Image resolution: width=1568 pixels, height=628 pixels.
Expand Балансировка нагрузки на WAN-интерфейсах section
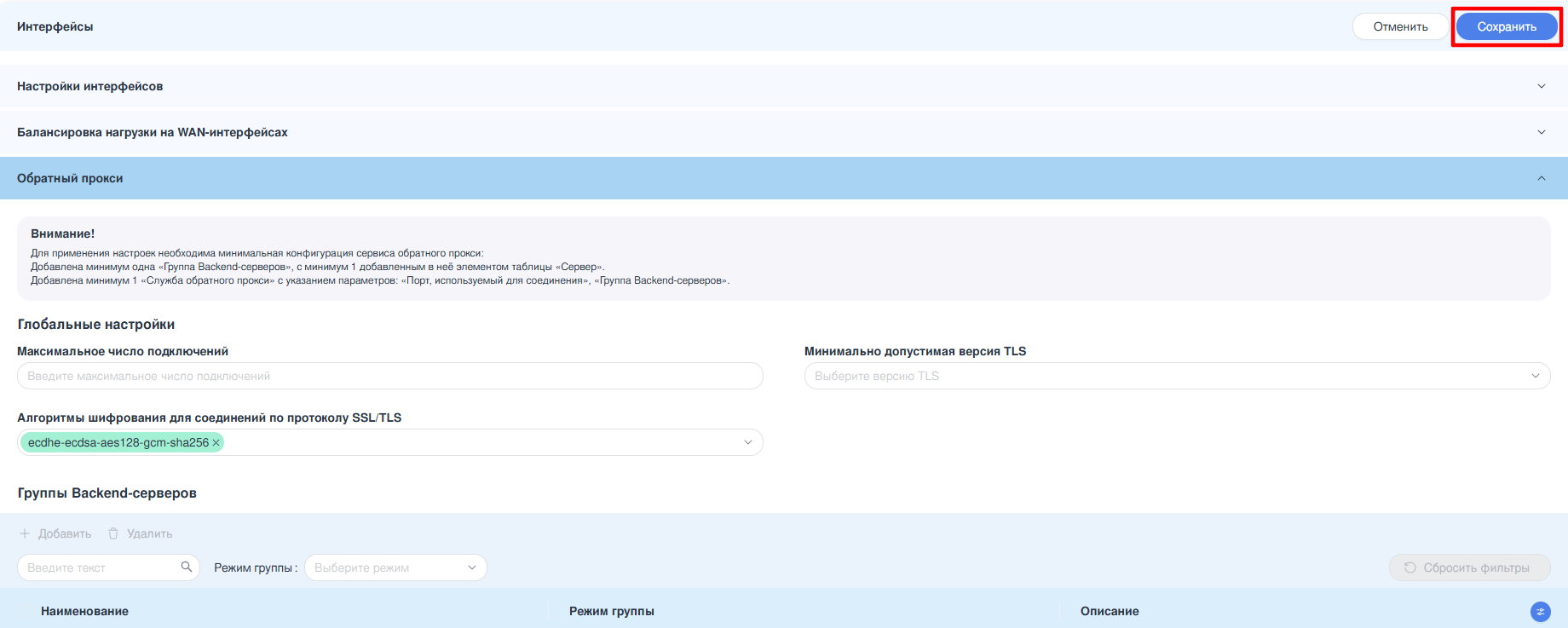click(1541, 132)
